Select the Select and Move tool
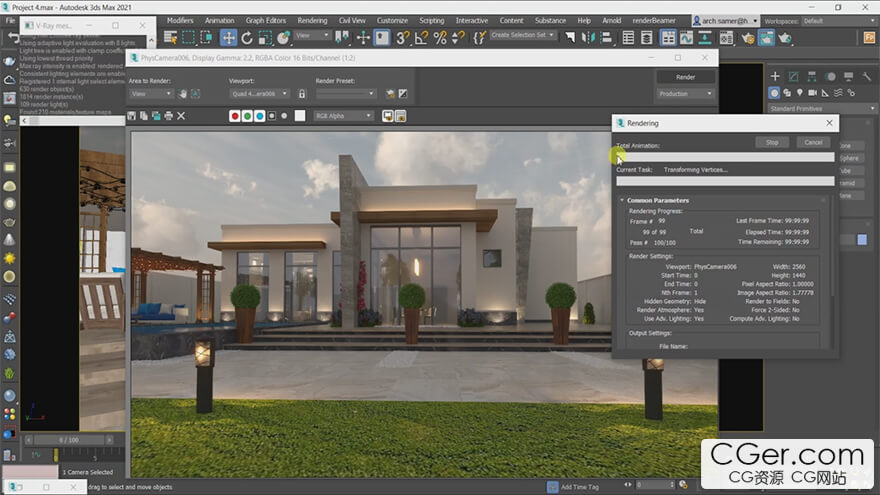 tap(228, 38)
